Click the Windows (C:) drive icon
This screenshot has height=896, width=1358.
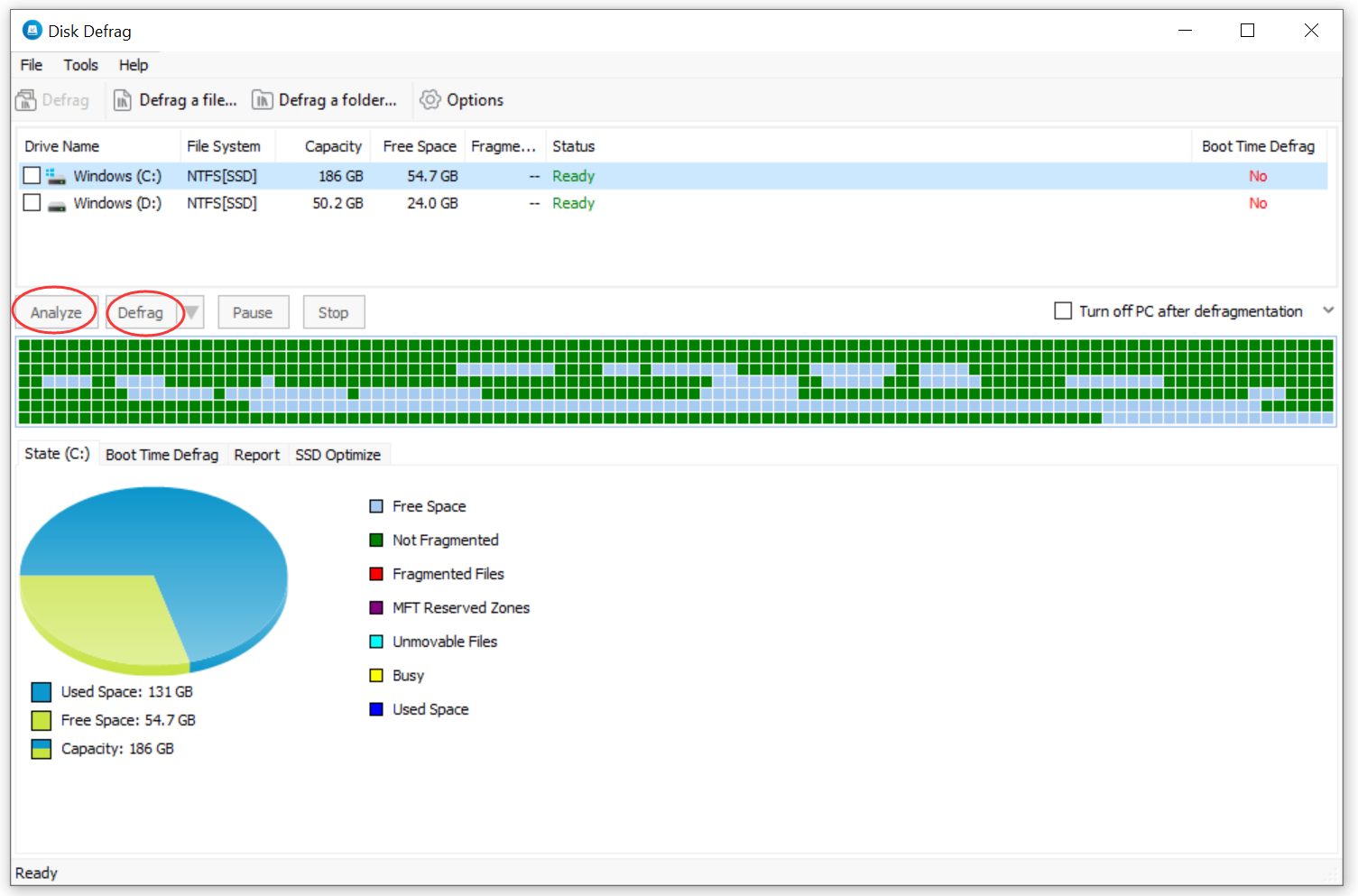tap(56, 175)
